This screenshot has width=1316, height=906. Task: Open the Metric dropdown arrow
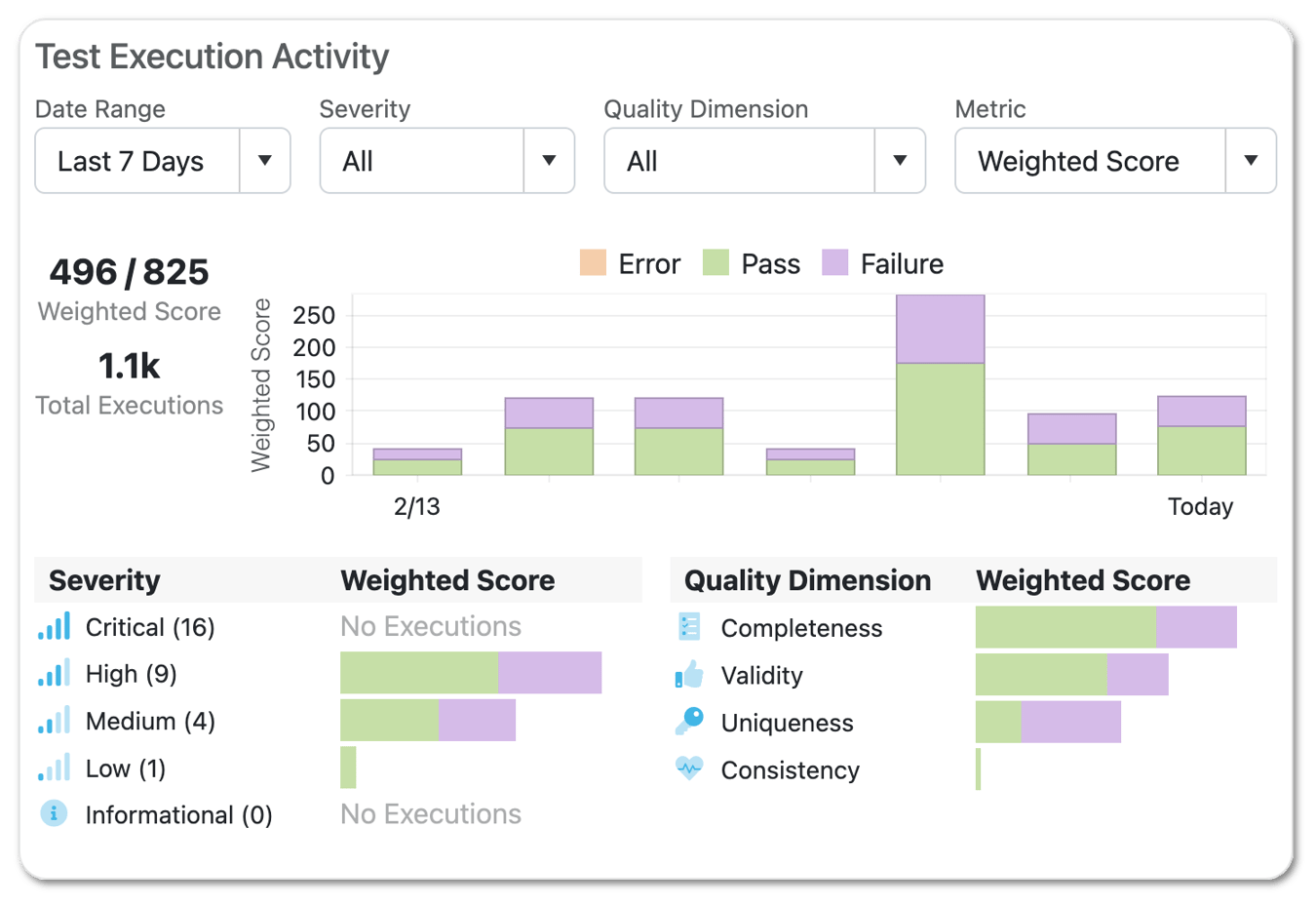[x=1251, y=161]
